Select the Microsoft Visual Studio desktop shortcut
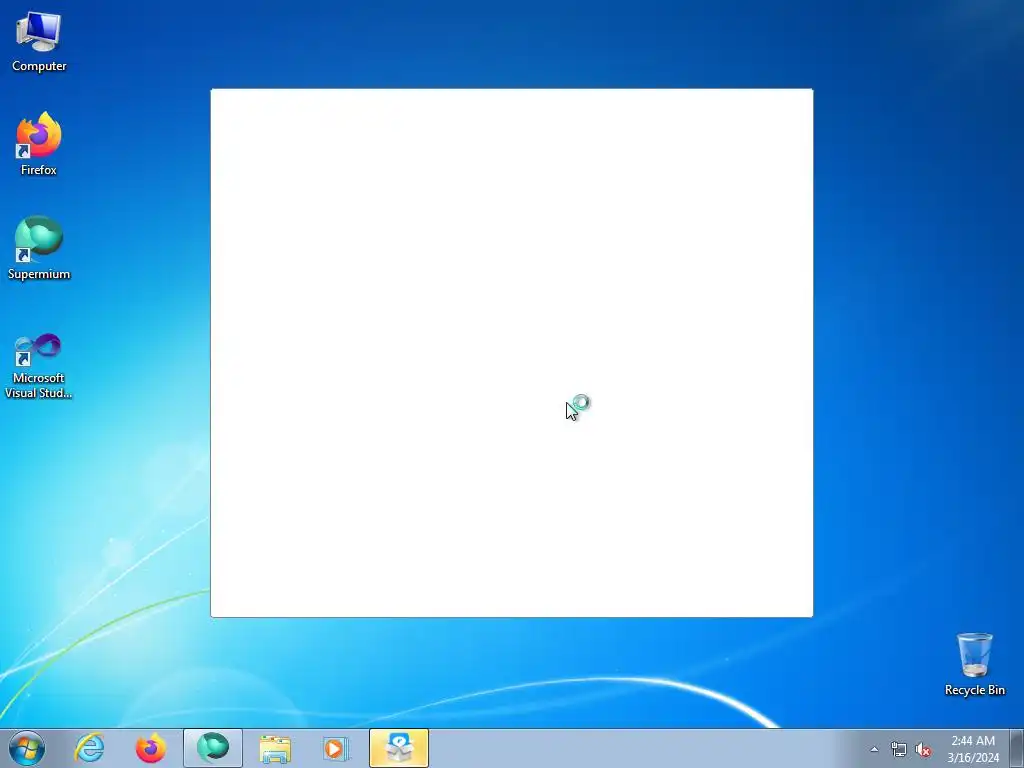This screenshot has width=1024, height=768. point(39,366)
